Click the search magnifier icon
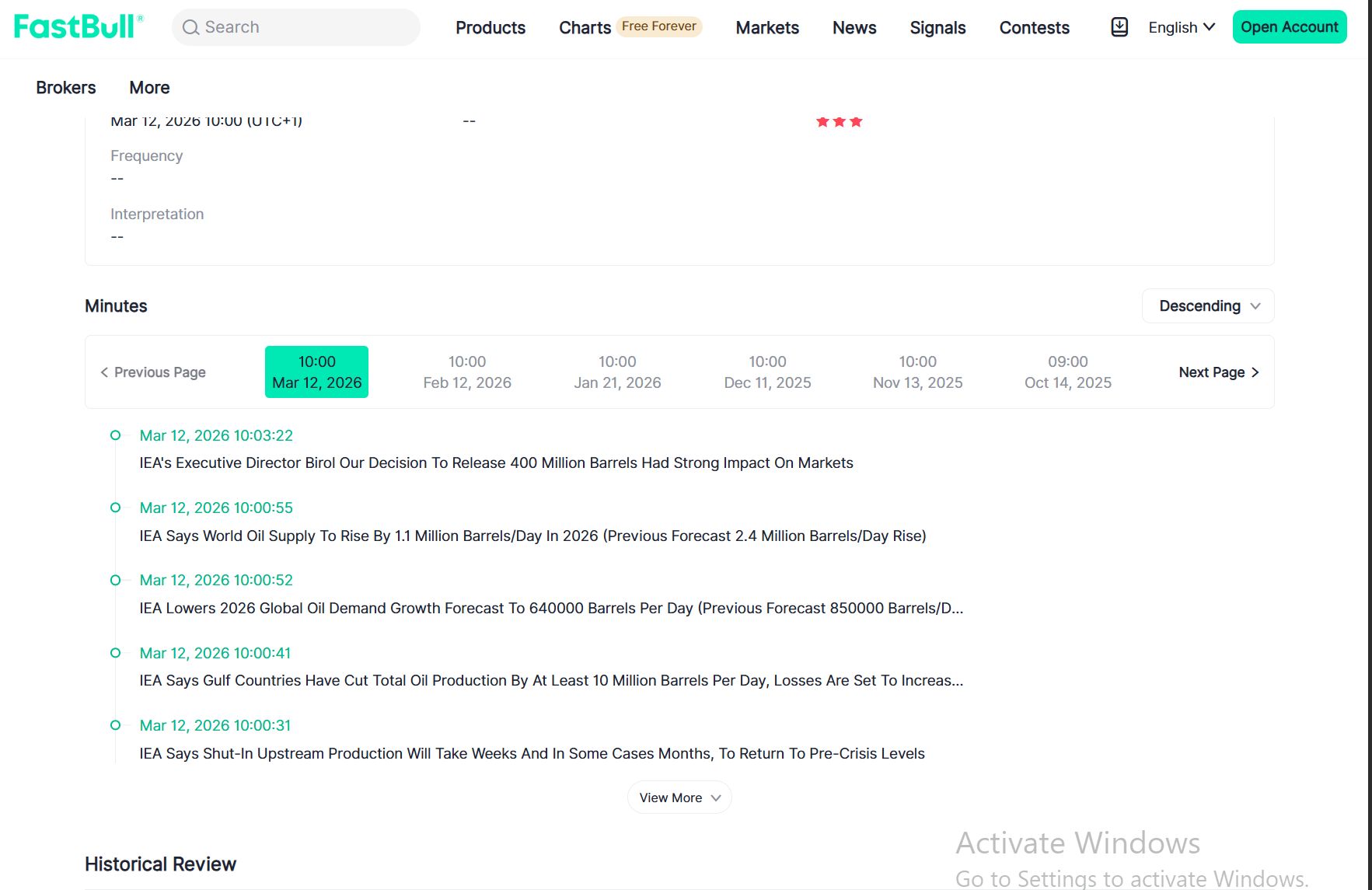The image size is (1372, 890). 190,28
